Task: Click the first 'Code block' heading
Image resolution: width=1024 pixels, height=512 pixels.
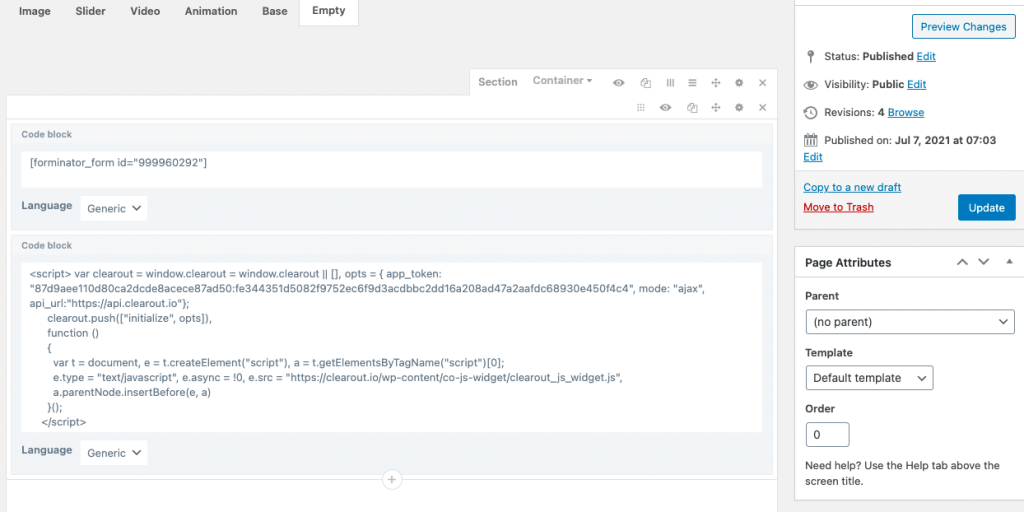Action: tap(46, 134)
